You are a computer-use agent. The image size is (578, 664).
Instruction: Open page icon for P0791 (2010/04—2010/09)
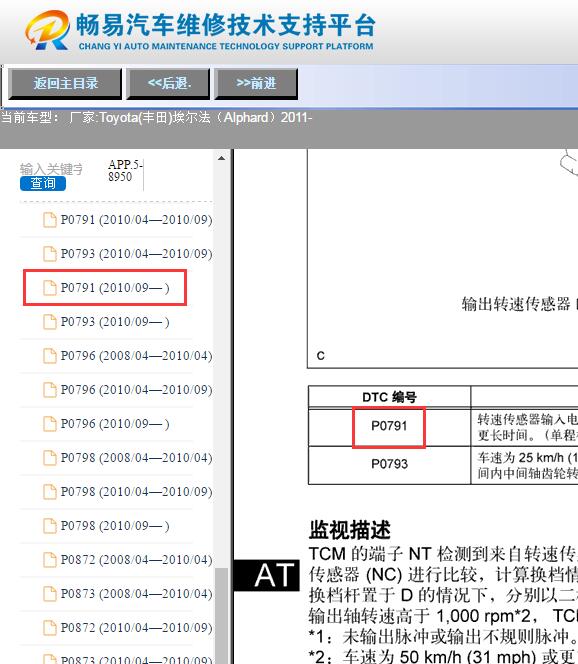coord(50,220)
